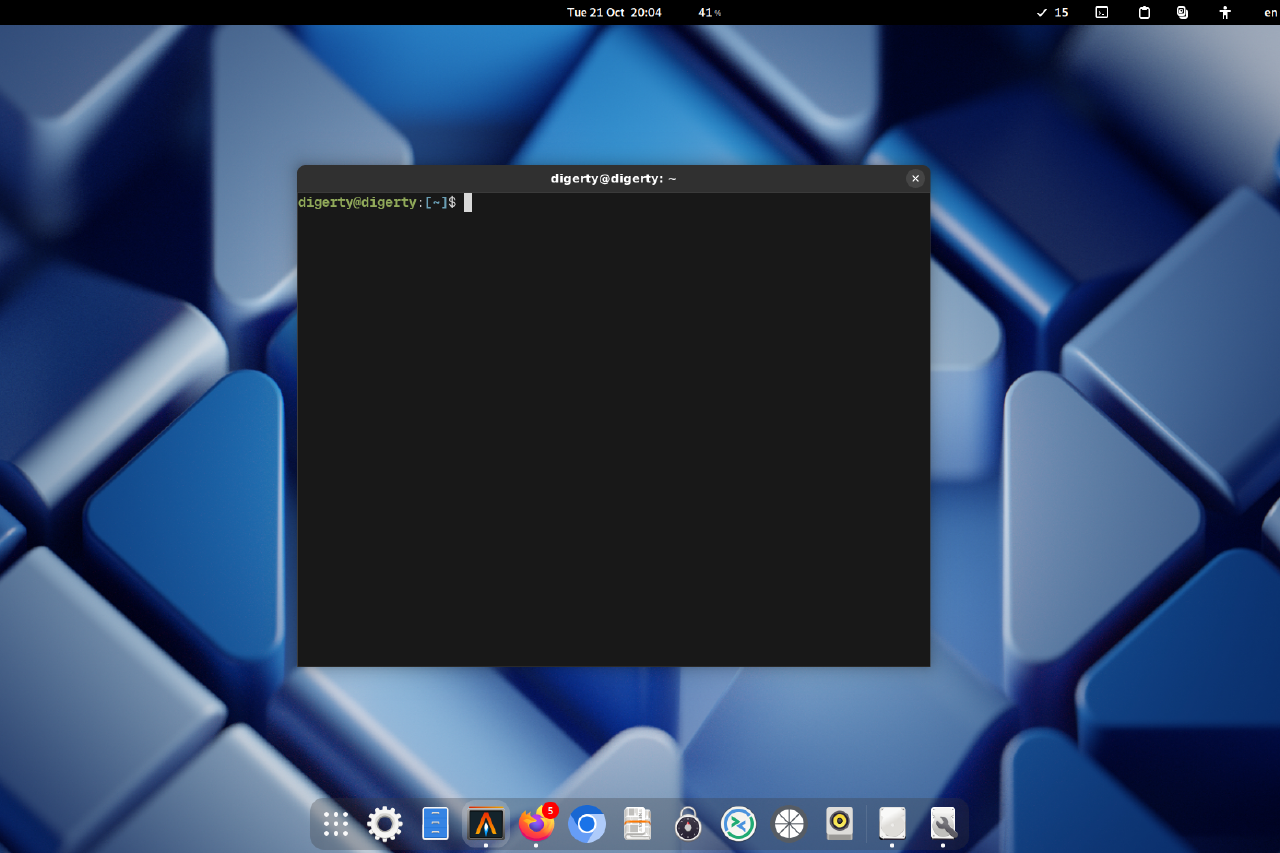Click the 41% indicator in top bar
This screenshot has height=853, width=1280.
pyautogui.click(x=709, y=12)
